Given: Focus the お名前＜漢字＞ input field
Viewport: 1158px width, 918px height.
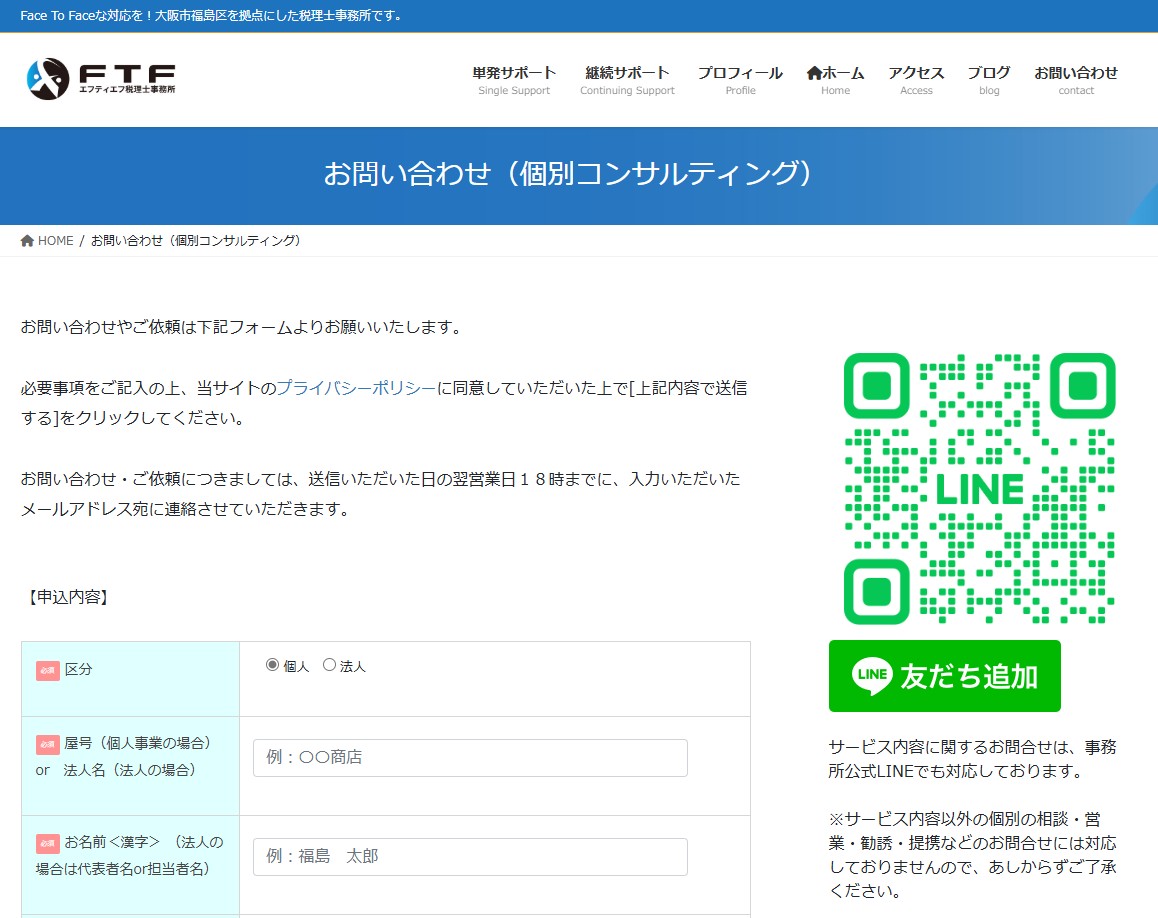Looking at the screenshot, I should 470,857.
